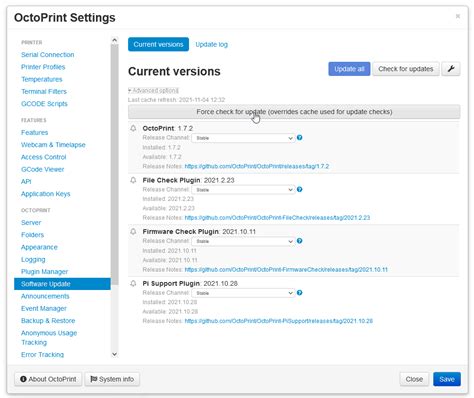Switch to the Update log tab
This screenshot has width=474, height=398.
pyautogui.click(x=212, y=44)
